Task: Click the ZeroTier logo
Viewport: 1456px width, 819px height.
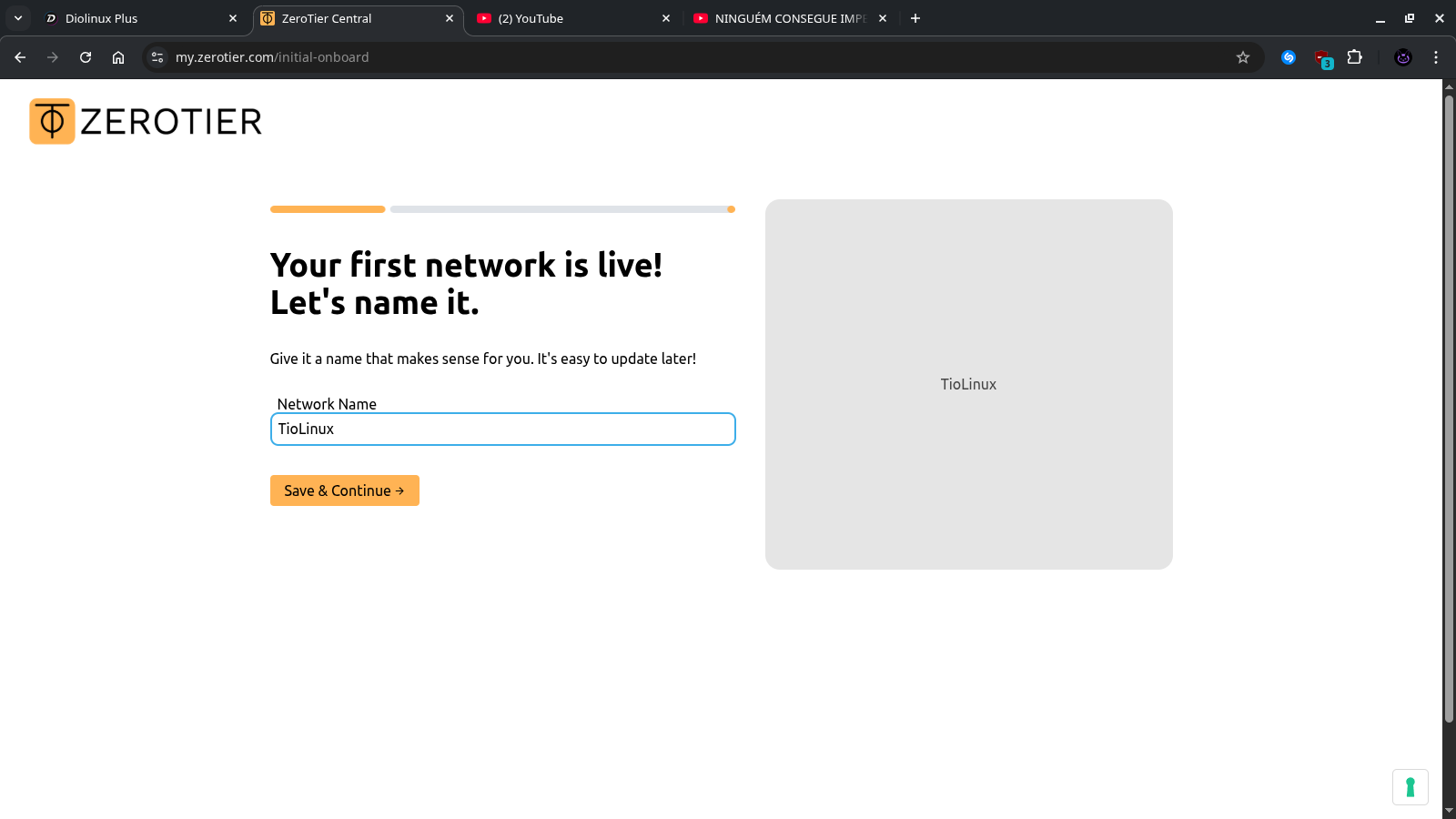Action: point(146,121)
